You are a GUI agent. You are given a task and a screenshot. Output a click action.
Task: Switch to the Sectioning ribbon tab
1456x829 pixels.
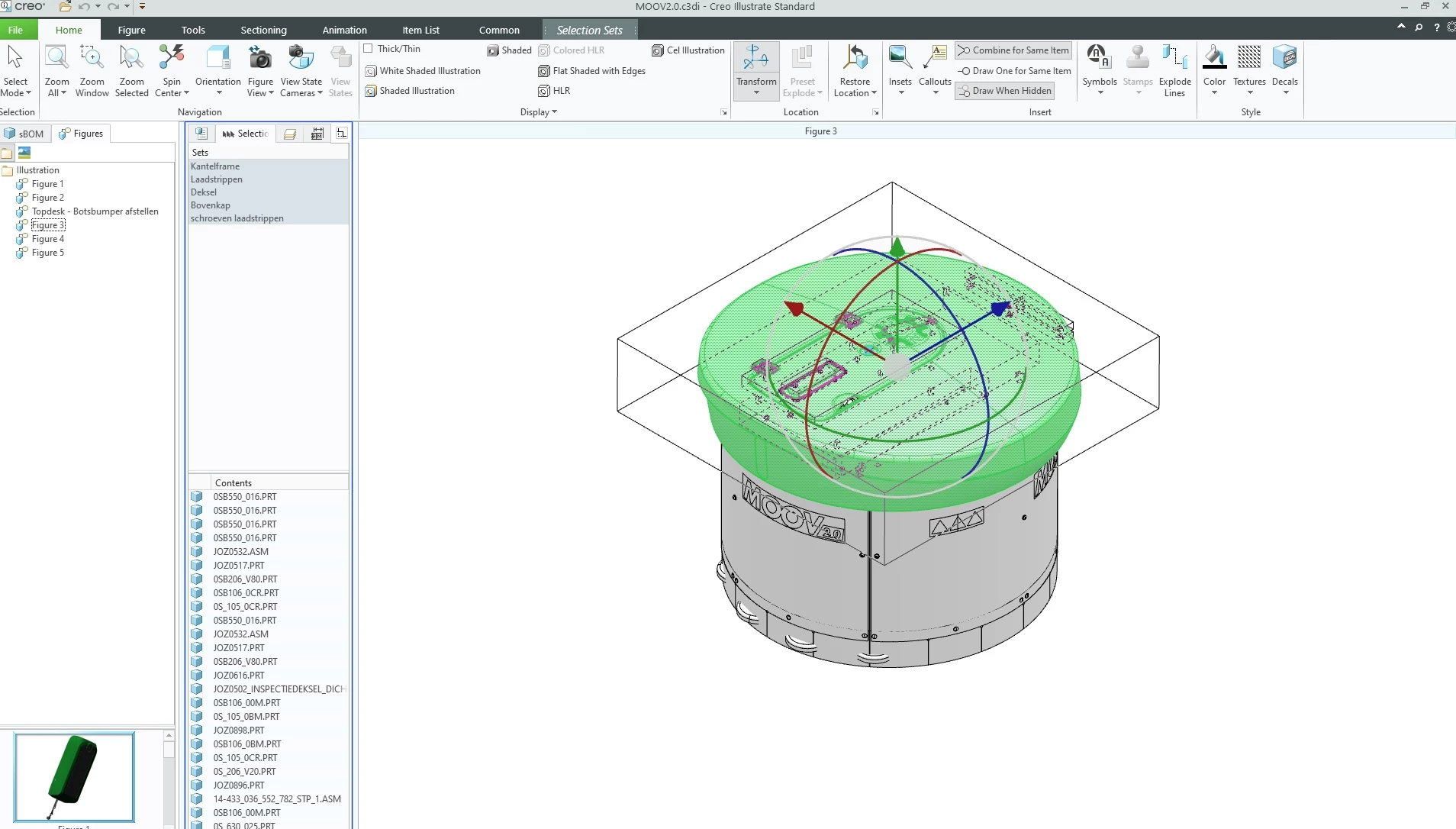pyautogui.click(x=264, y=30)
